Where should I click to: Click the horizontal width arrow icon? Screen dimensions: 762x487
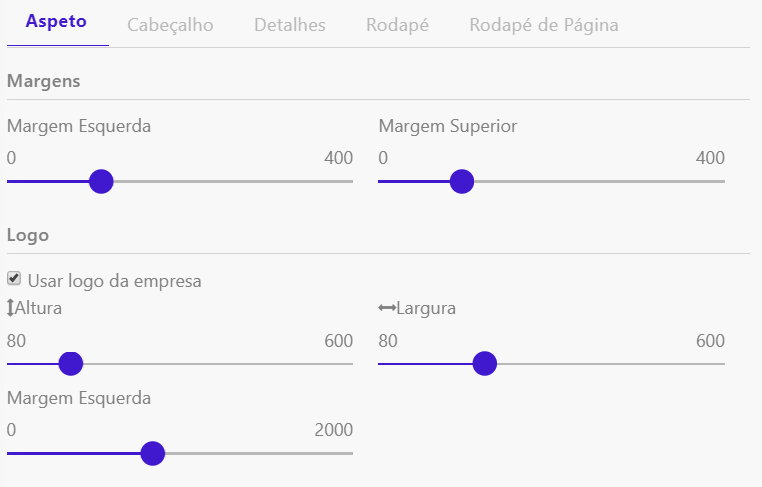[x=387, y=308]
